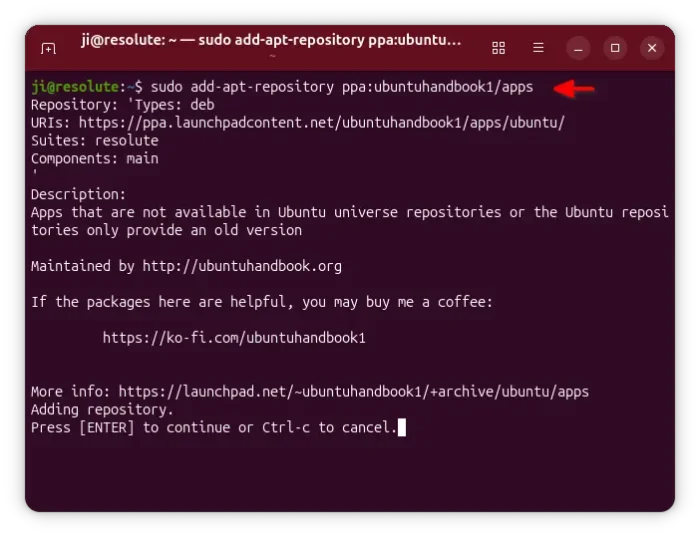Open the launchpad.net More info link

coord(354,391)
